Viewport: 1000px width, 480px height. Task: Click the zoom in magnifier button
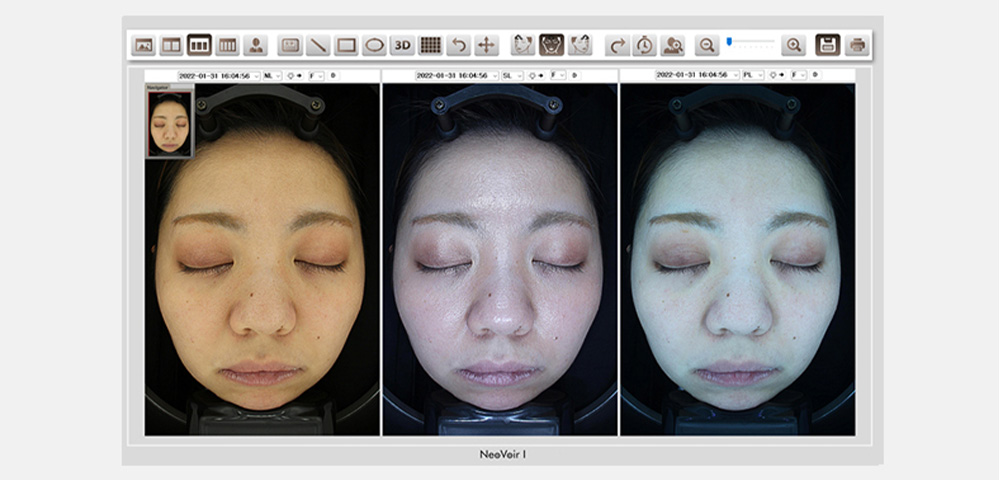793,45
